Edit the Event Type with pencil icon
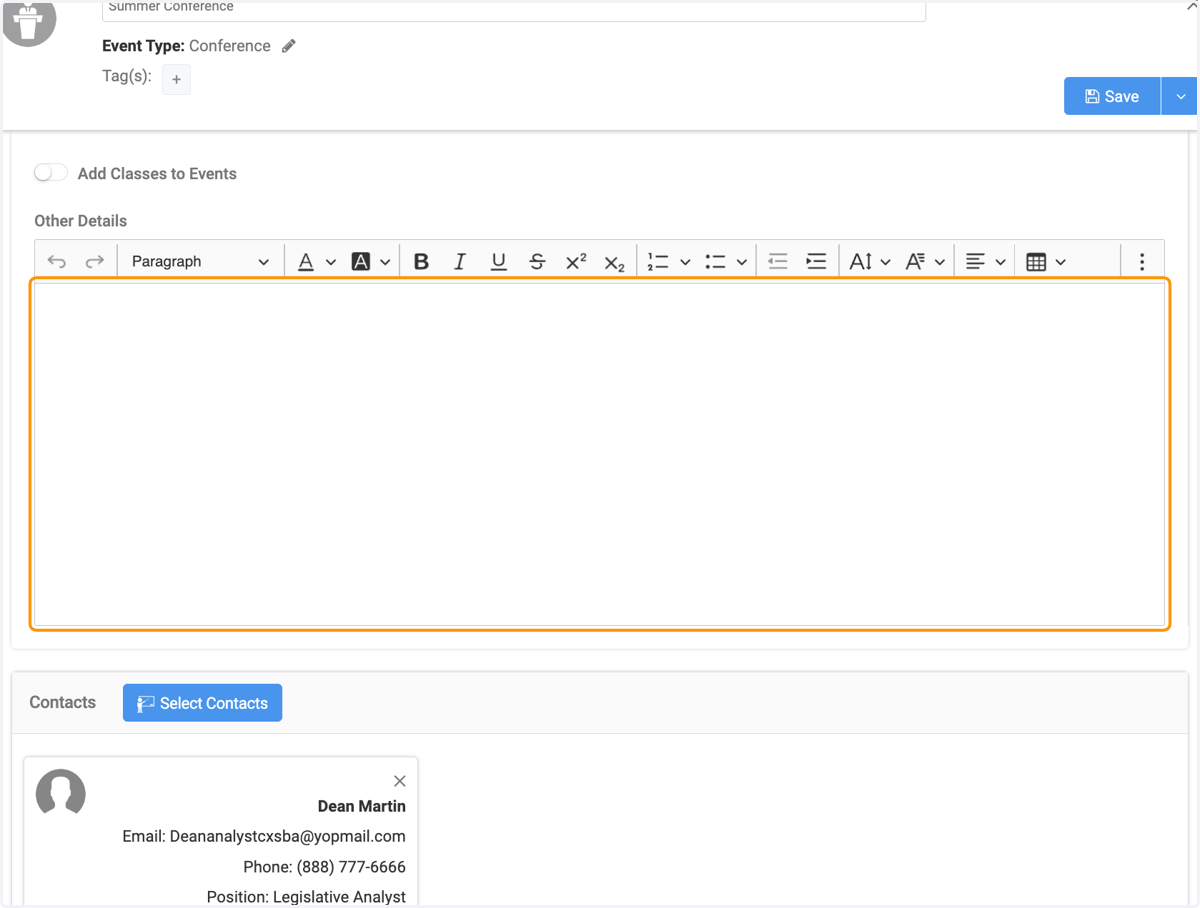The width and height of the screenshot is (1200, 908). tap(289, 46)
